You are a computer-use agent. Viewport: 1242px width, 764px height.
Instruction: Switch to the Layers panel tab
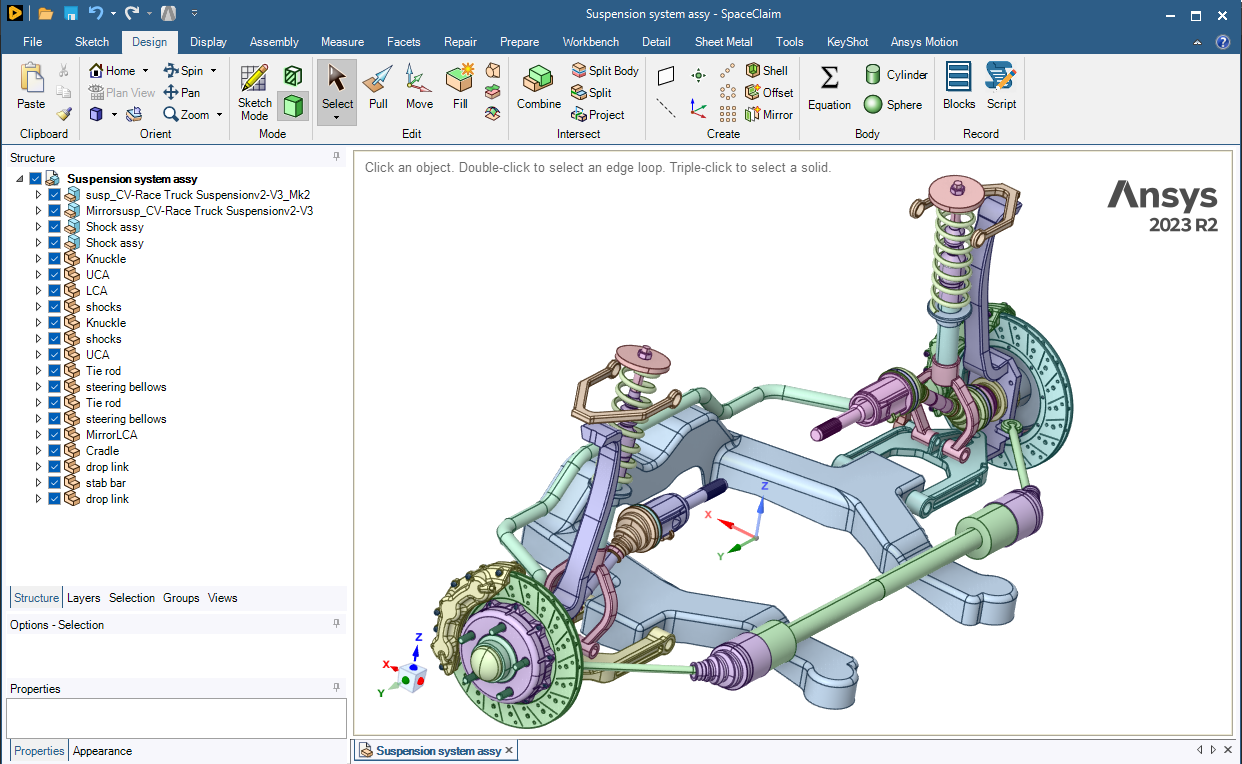point(84,598)
